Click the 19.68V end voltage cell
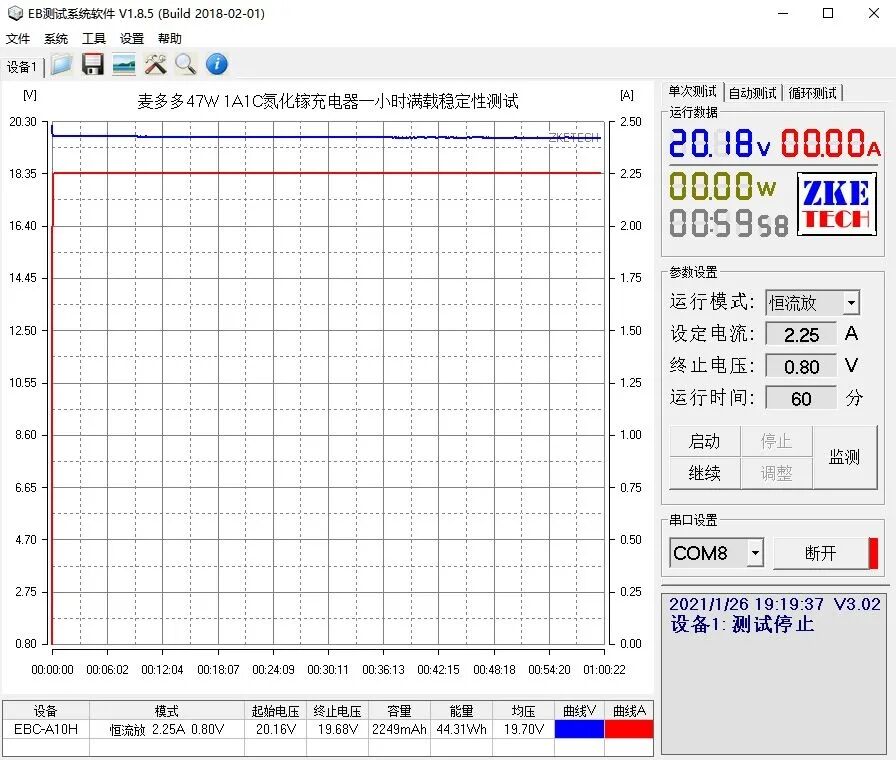Image resolution: width=896 pixels, height=760 pixels. coord(337,729)
